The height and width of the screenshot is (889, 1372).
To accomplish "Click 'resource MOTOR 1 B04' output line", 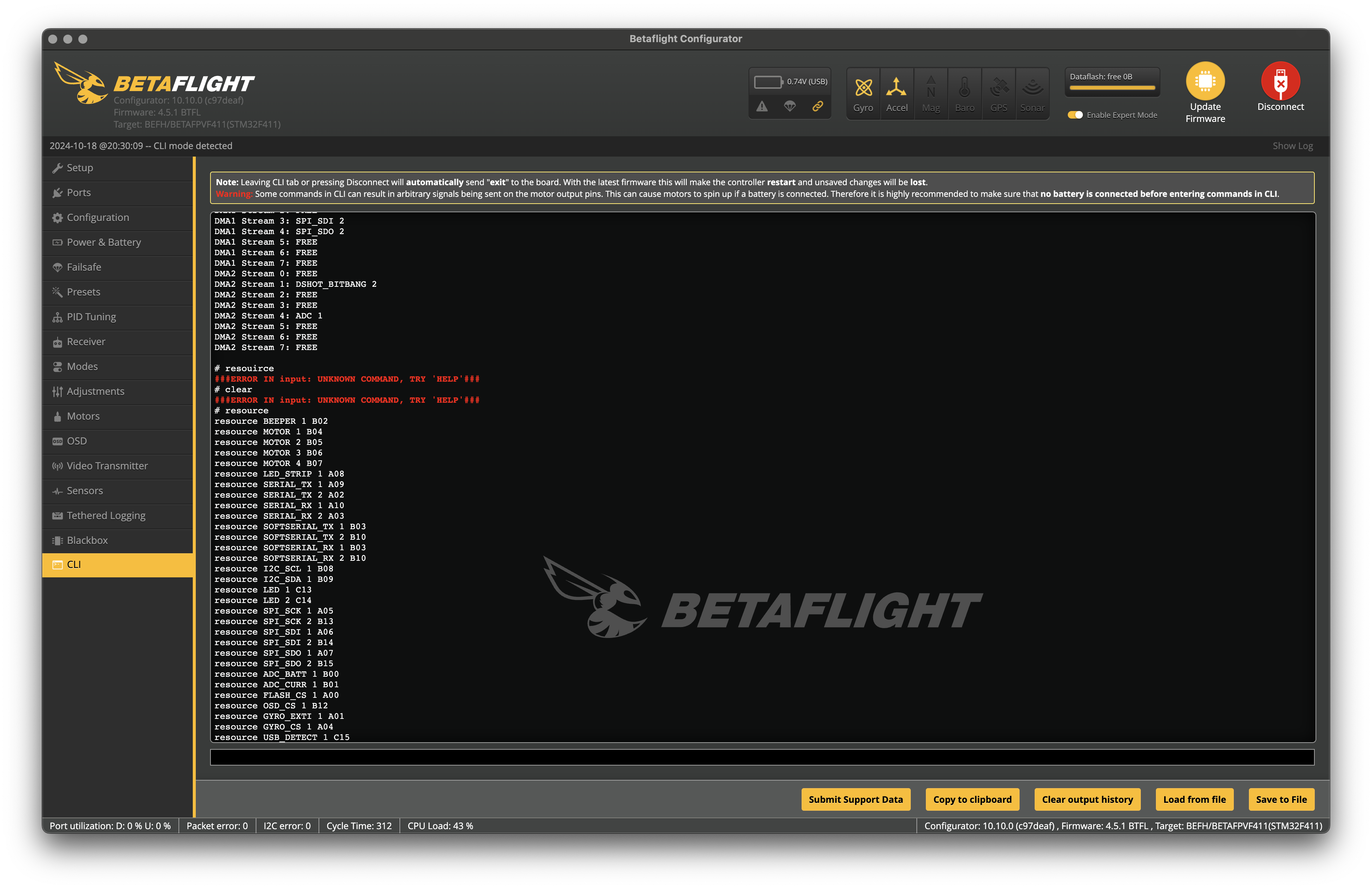I will pyautogui.click(x=268, y=432).
